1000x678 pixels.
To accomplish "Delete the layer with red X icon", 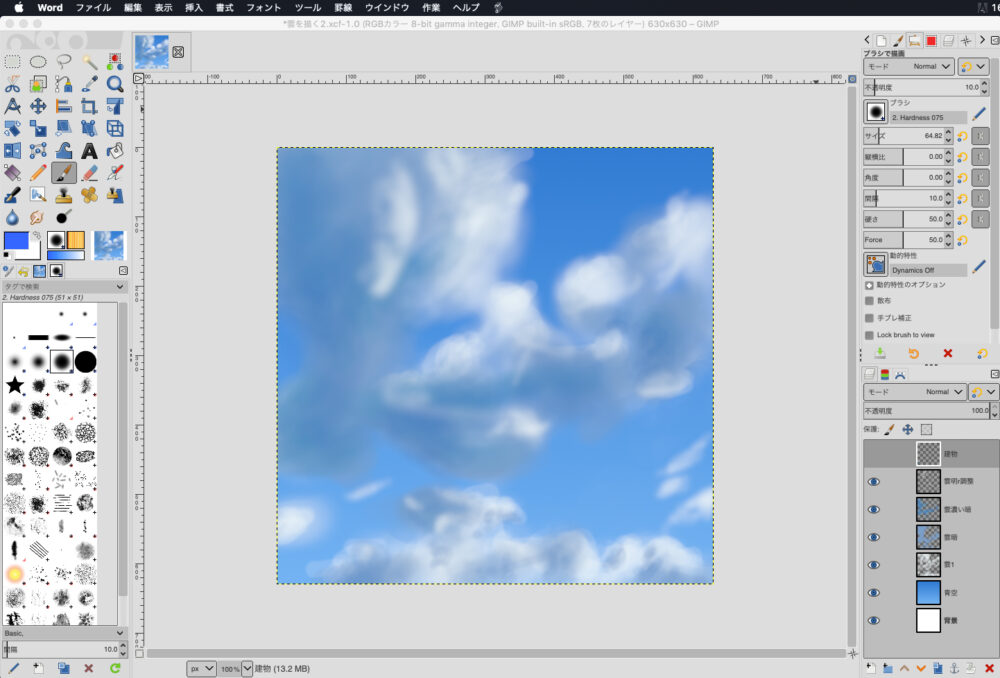I will point(989,668).
